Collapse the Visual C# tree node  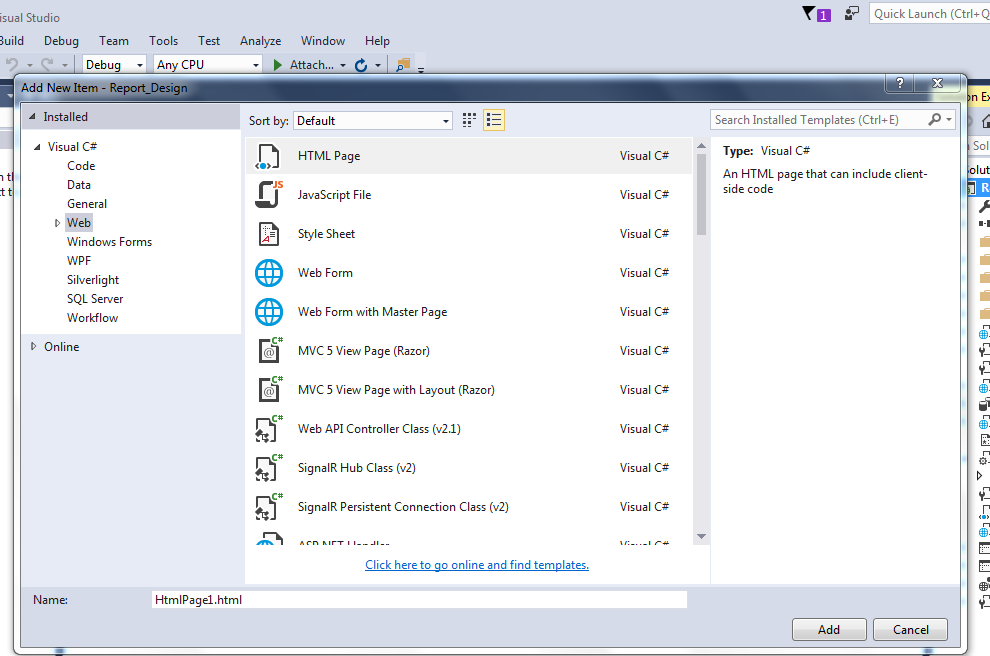click(37, 146)
